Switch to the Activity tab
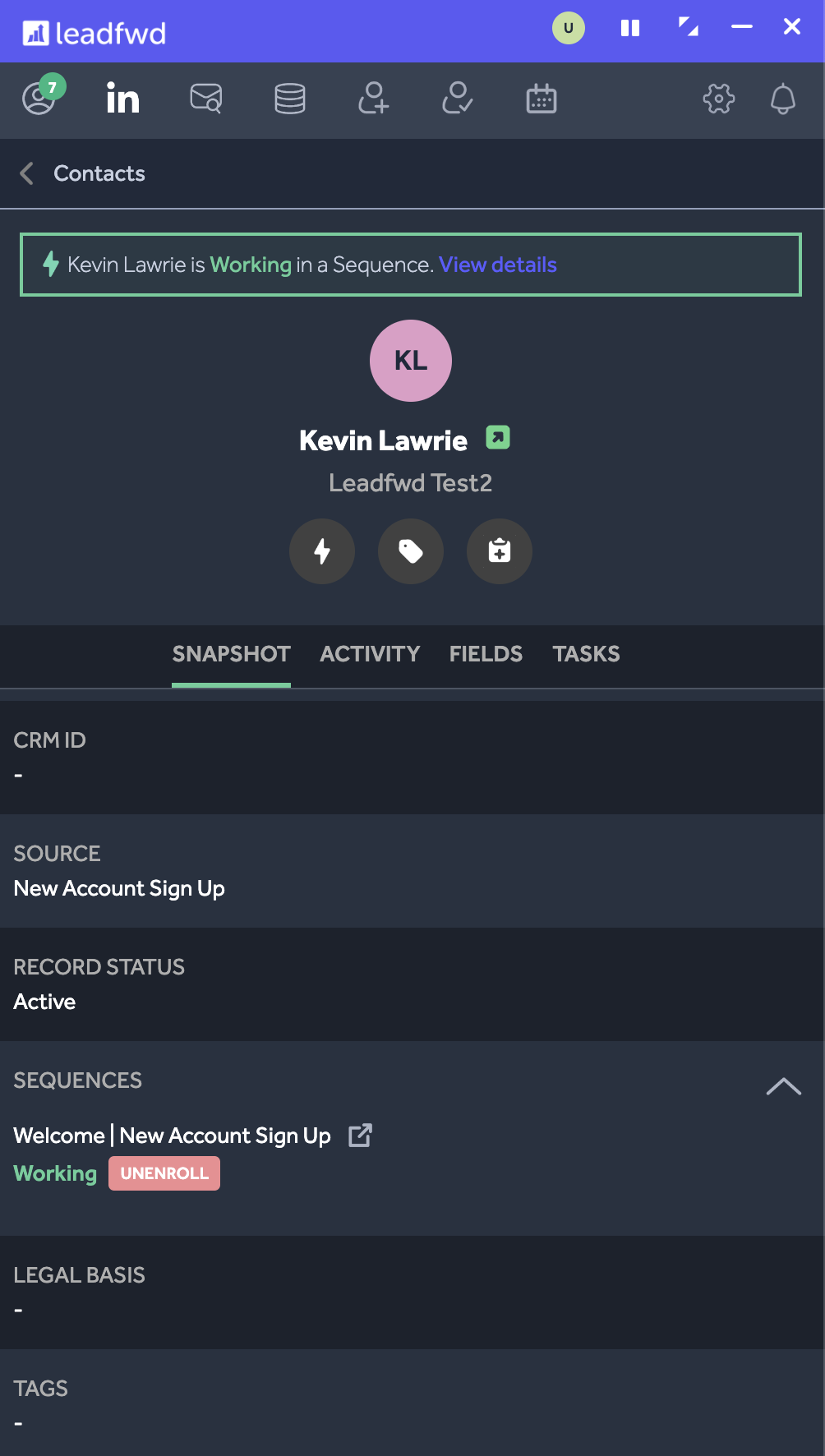This screenshot has height=1456, width=825. 370,654
